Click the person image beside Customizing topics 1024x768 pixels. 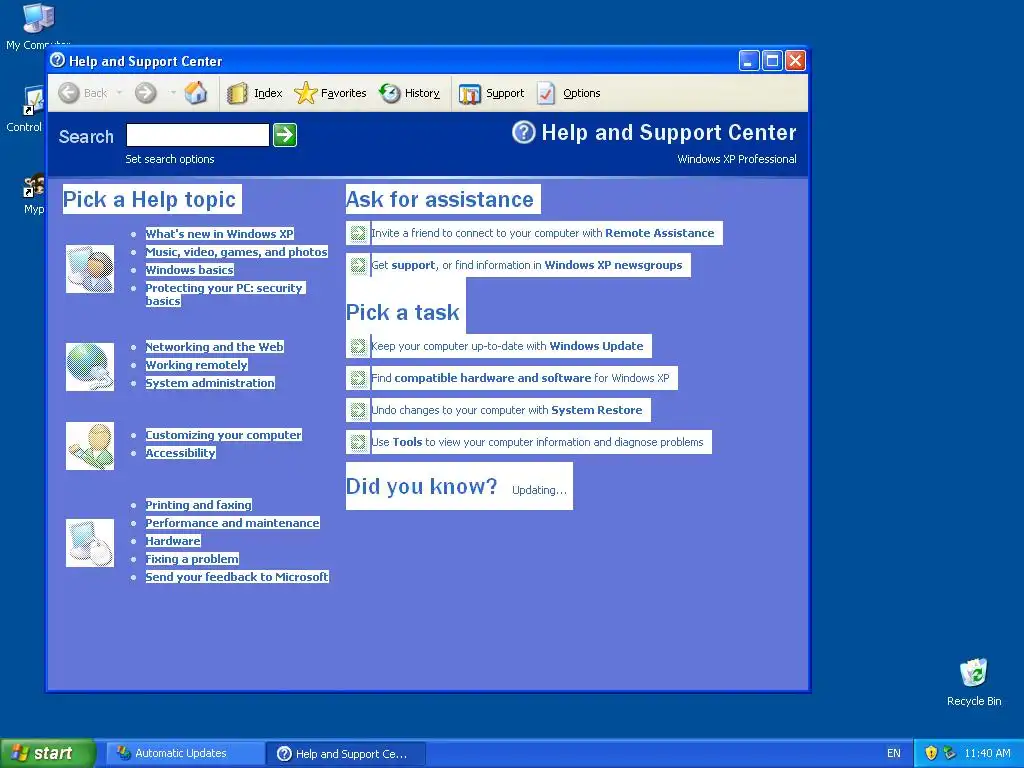click(x=90, y=446)
